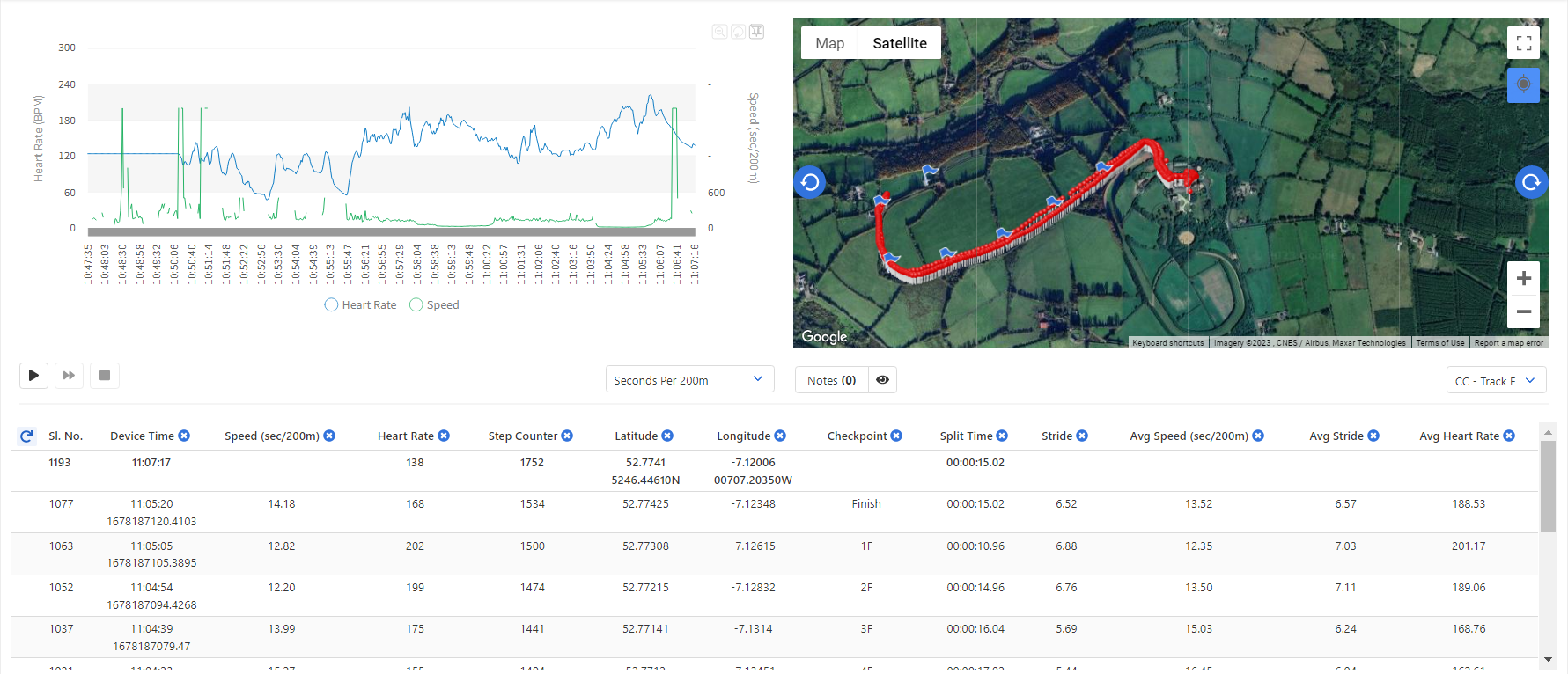
Task: Stop playback with the square stop button
Action: click(x=105, y=376)
